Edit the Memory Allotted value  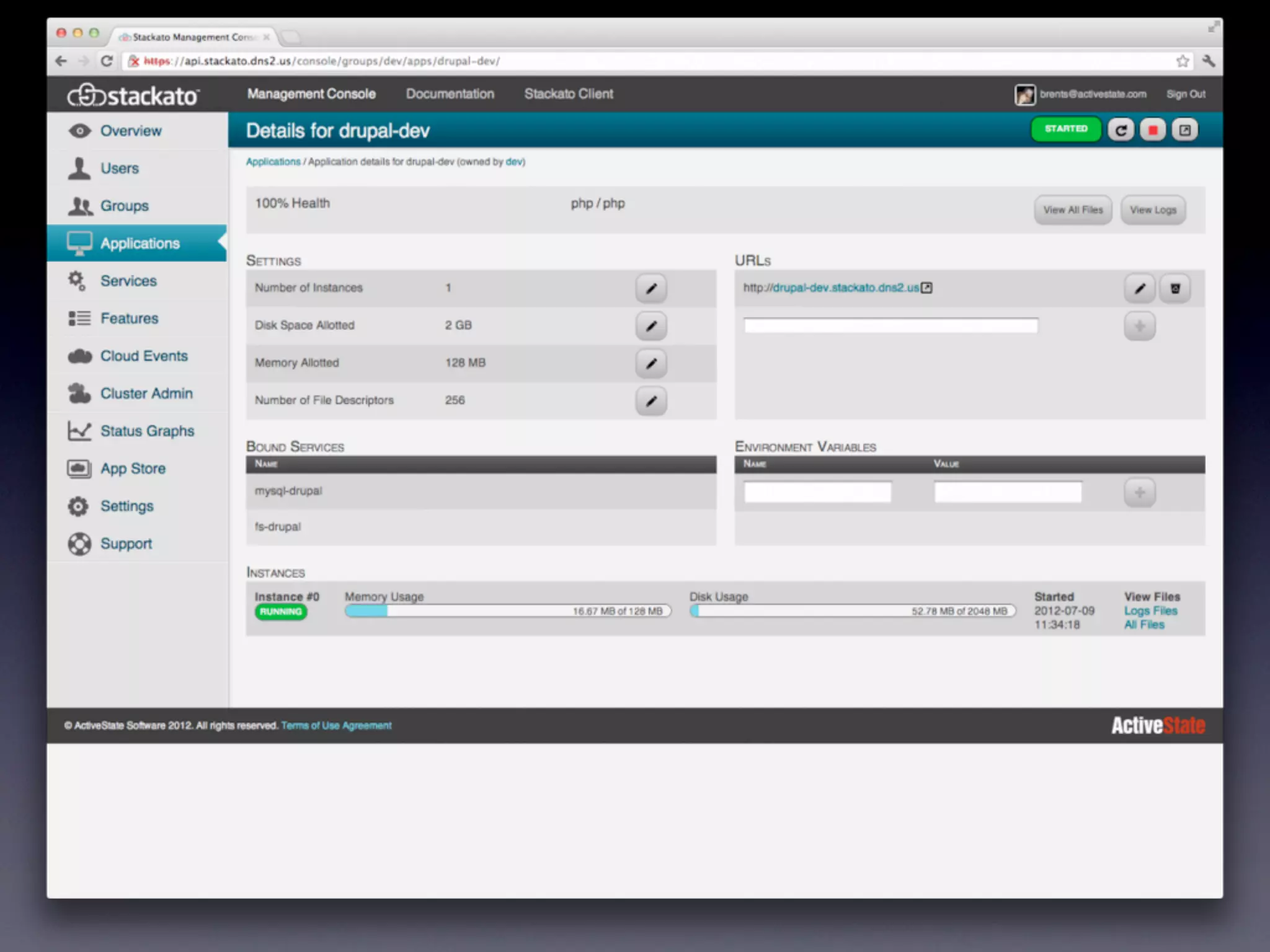pyautogui.click(x=651, y=363)
